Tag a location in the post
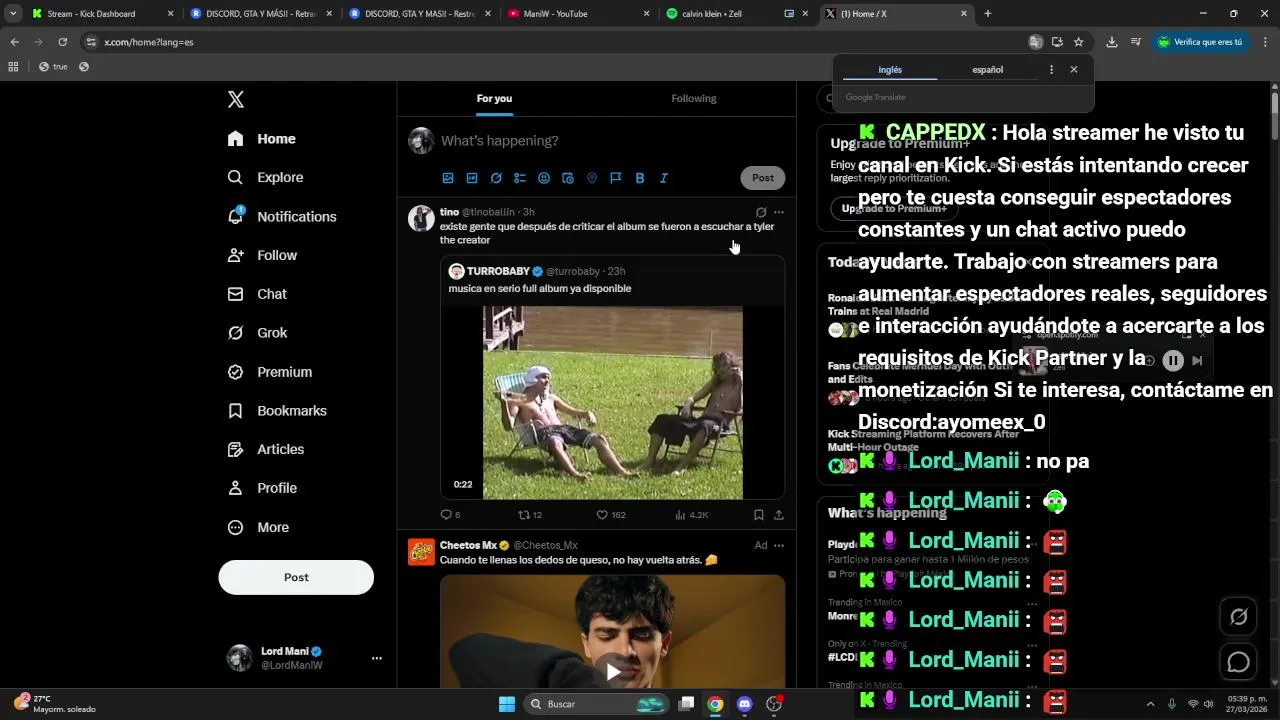 tap(592, 178)
